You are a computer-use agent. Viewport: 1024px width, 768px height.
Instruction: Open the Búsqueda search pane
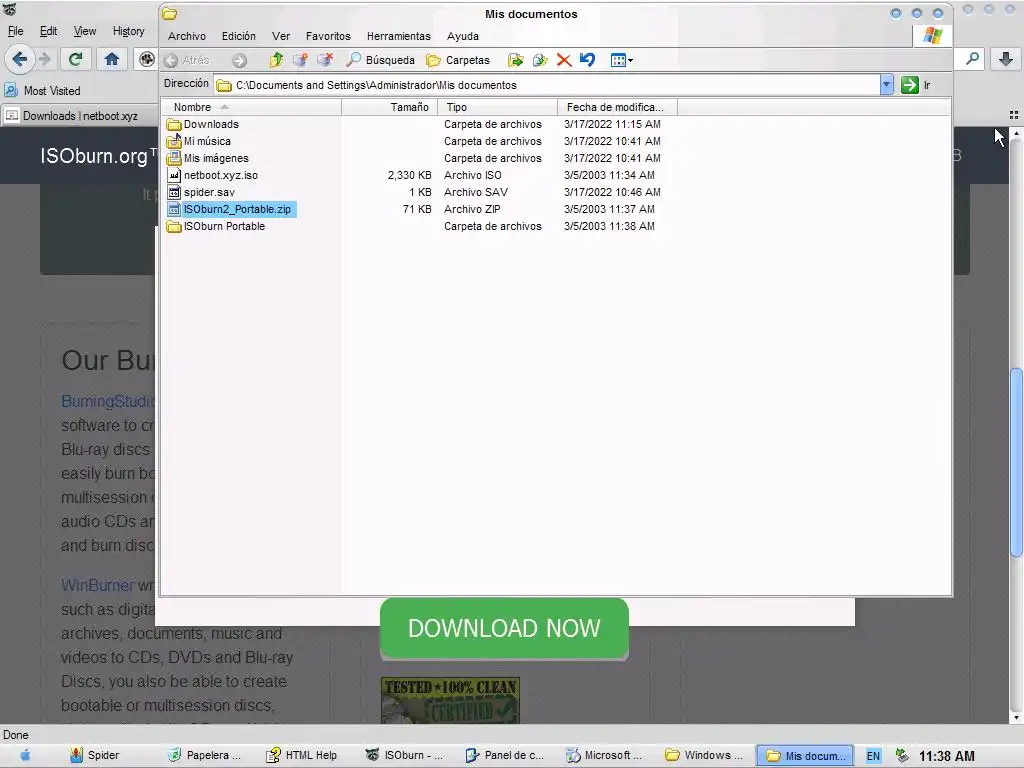tap(380, 60)
